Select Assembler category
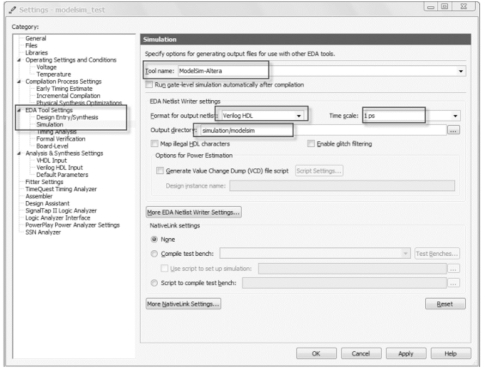This screenshot has width=485, height=369. click(39, 196)
